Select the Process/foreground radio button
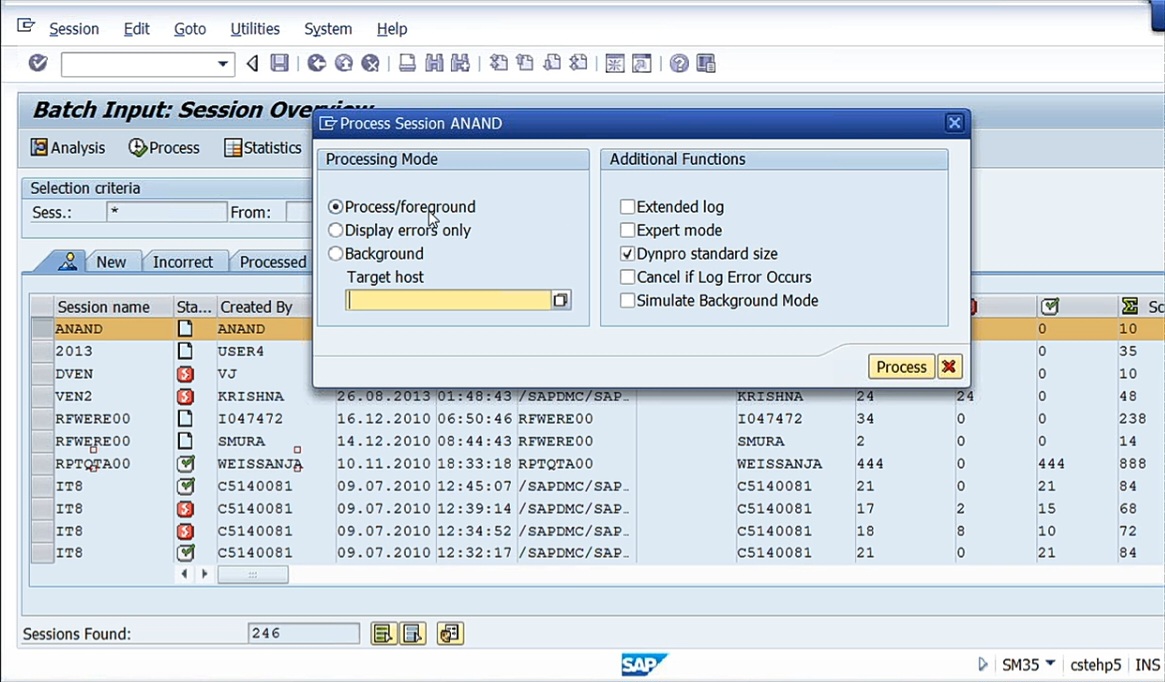The height and width of the screenshot is (682, 1165). (336, 207)
